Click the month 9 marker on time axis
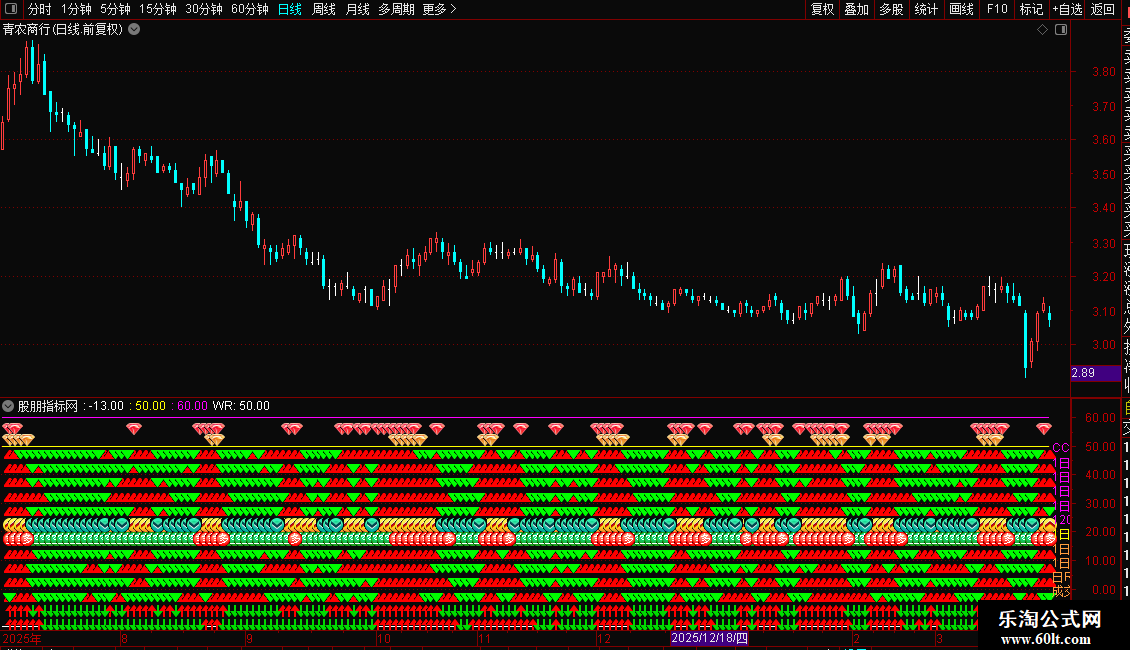 coord(249,638)
